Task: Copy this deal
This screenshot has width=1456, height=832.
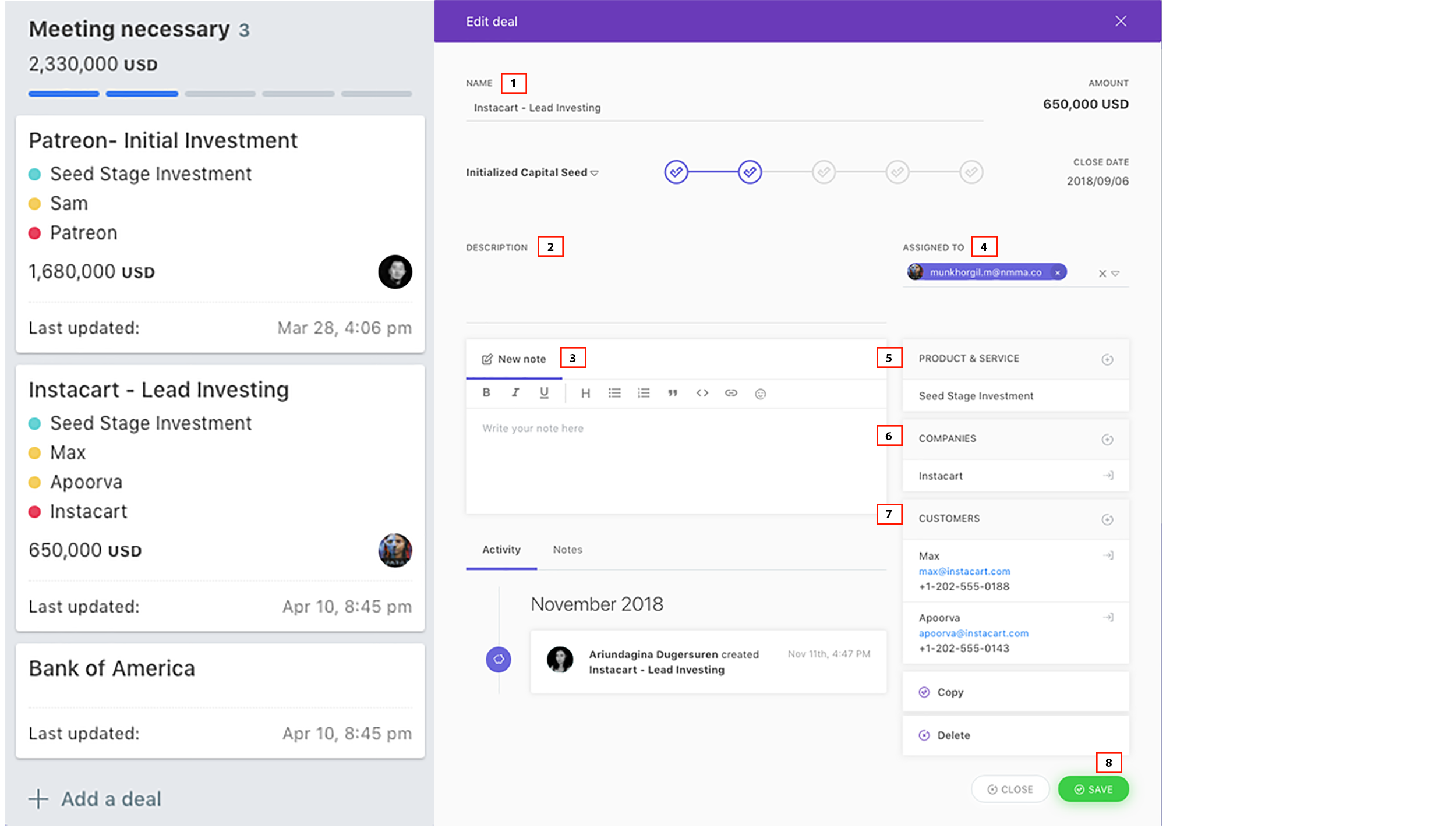Action: [x=1015, y=692]
